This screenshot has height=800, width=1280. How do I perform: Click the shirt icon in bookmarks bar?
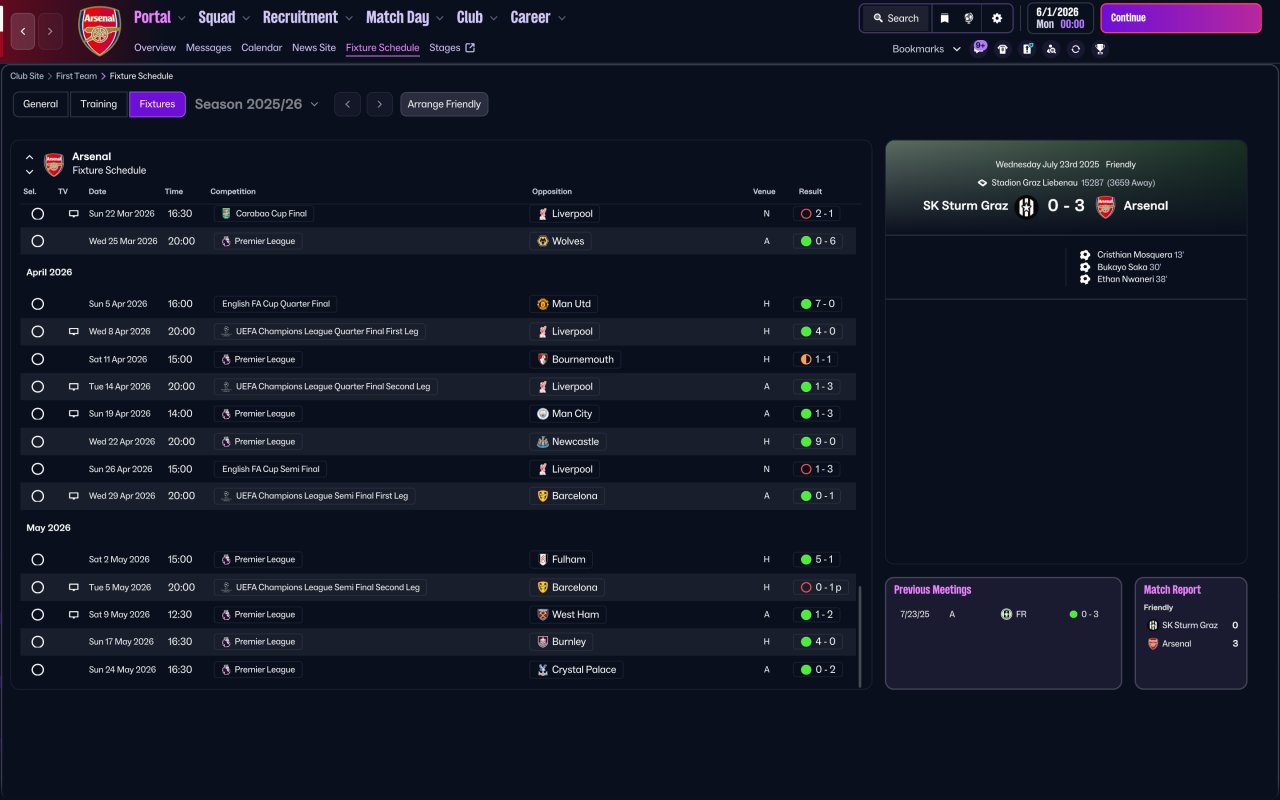(1003, 49)
